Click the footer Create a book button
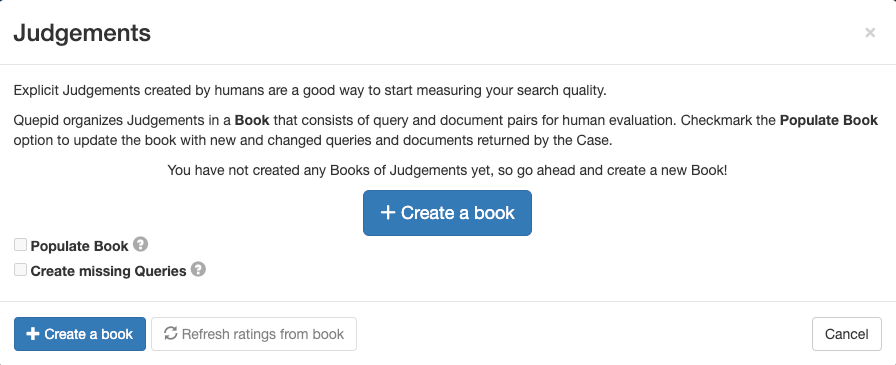Image resolution: width=896 pixels, height=365 pixels. (x=80, y=334)
